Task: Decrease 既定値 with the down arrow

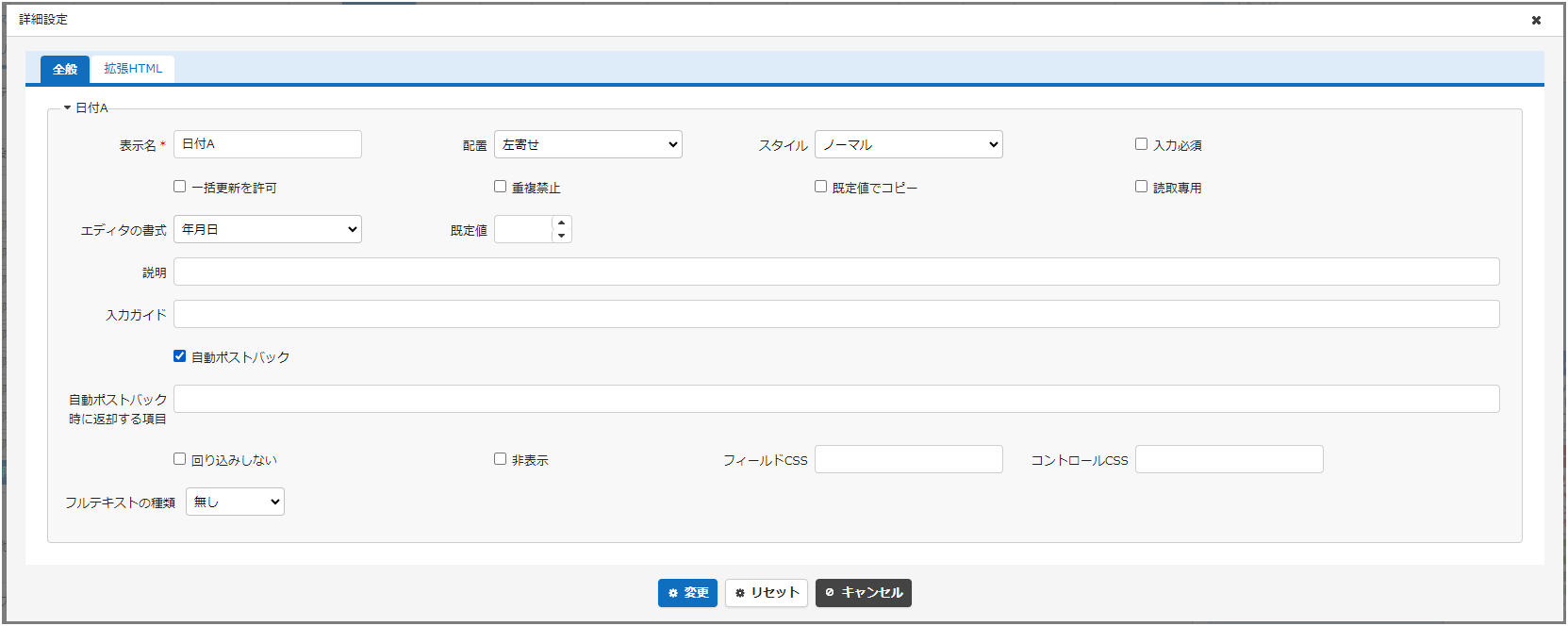Action: (x=562, y=236)
